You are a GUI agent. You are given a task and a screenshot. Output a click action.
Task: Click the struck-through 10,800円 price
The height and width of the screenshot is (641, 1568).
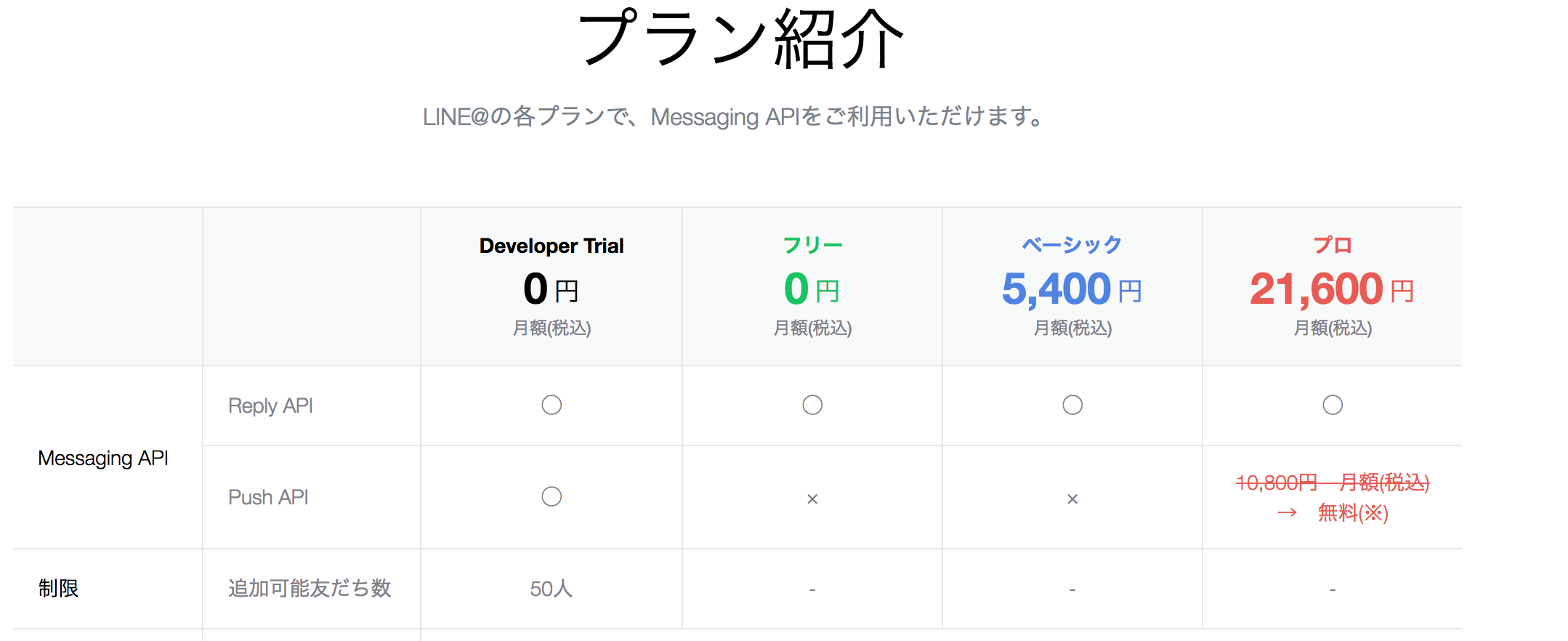[x=1277, y=483]
